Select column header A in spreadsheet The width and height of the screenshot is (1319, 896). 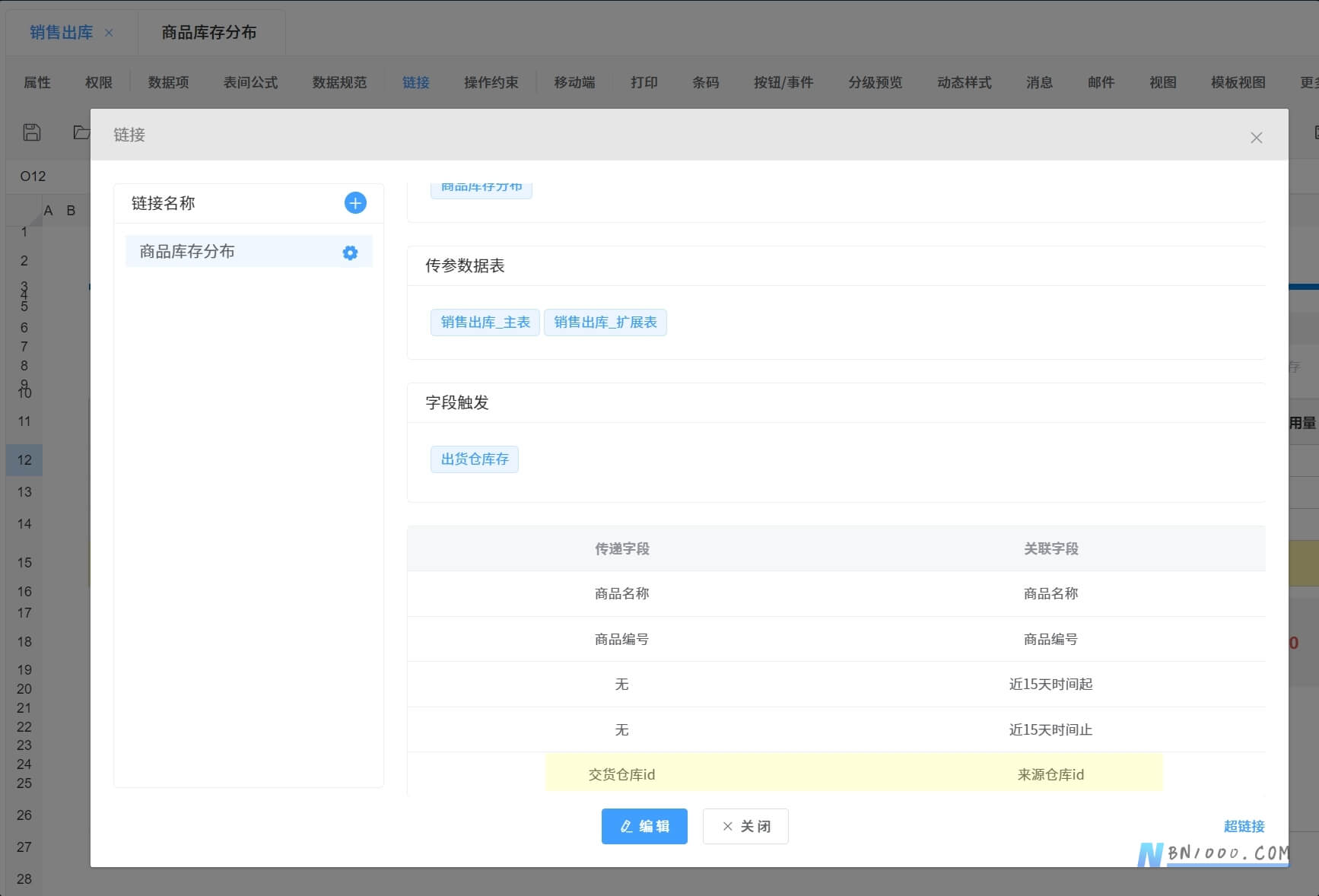(x=49, y=211)
